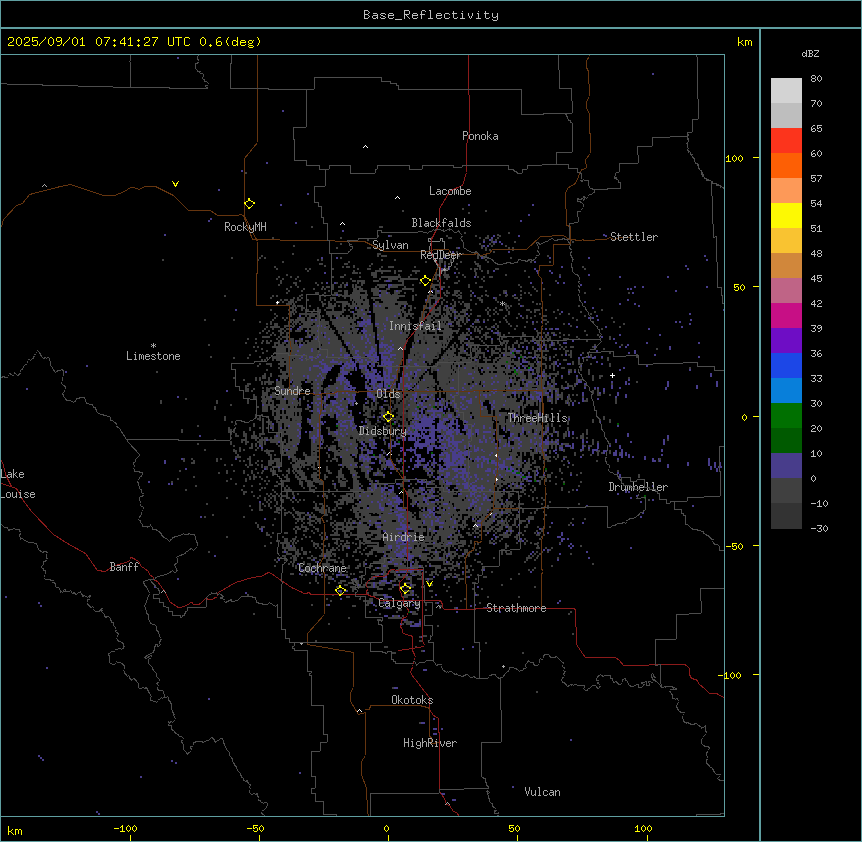Click the Didsbury label

pyautogui.click(x=383, y=431)
